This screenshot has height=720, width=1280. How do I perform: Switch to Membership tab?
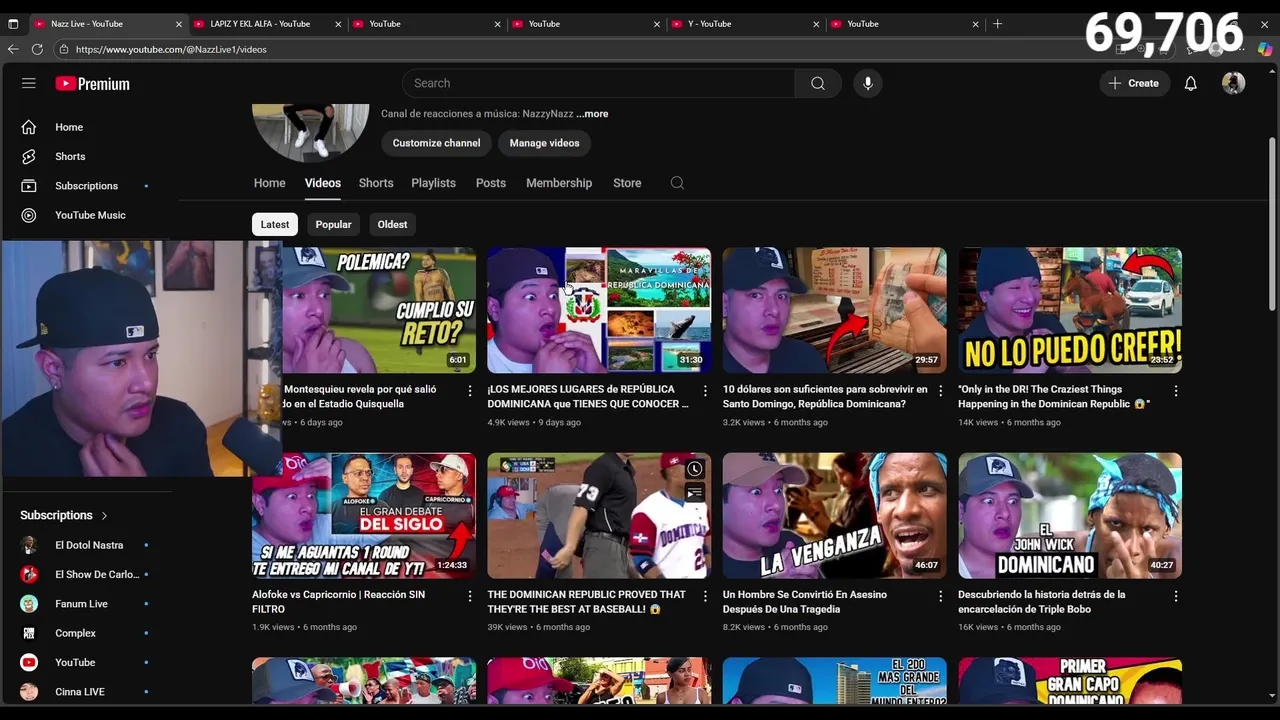click(x=559, y=183)
